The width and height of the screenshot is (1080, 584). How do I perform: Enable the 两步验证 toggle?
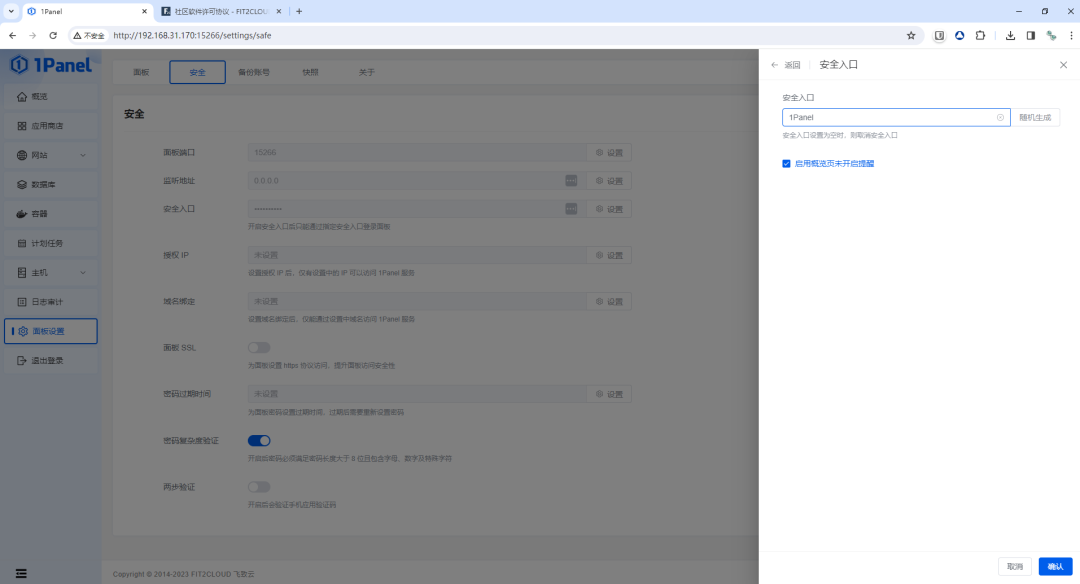point(259,487)
